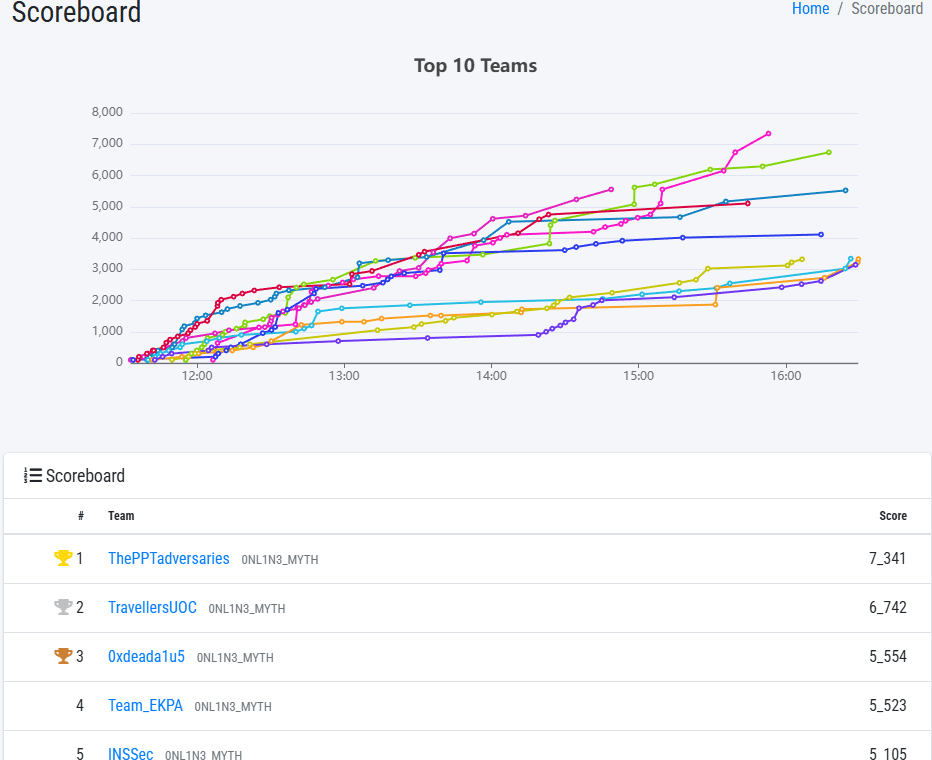Open the INSSec team link
This screenshot has height=760, width=932.
[x=130, y=753]
